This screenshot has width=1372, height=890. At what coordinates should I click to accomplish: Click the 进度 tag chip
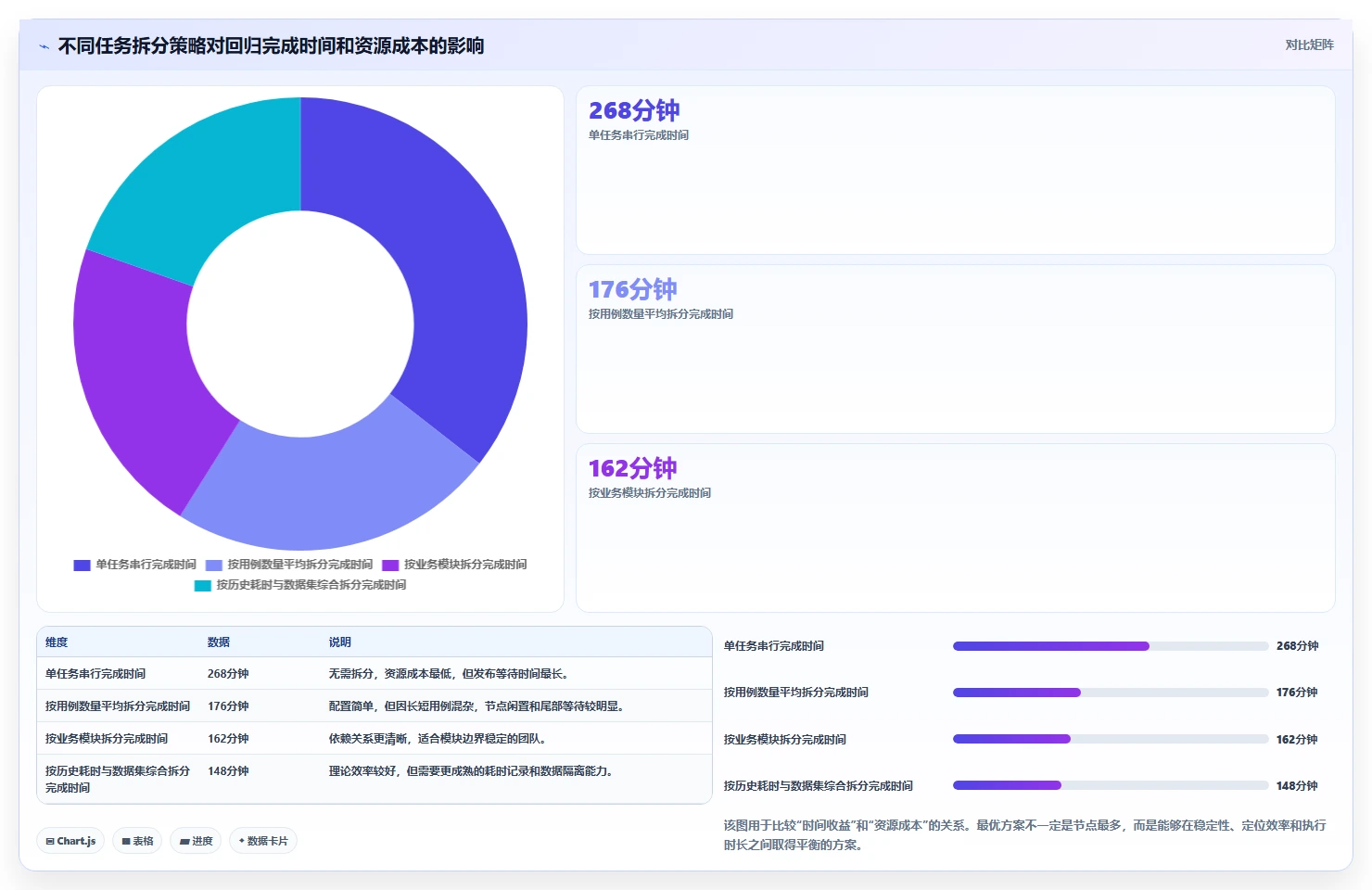pos(196,841)
